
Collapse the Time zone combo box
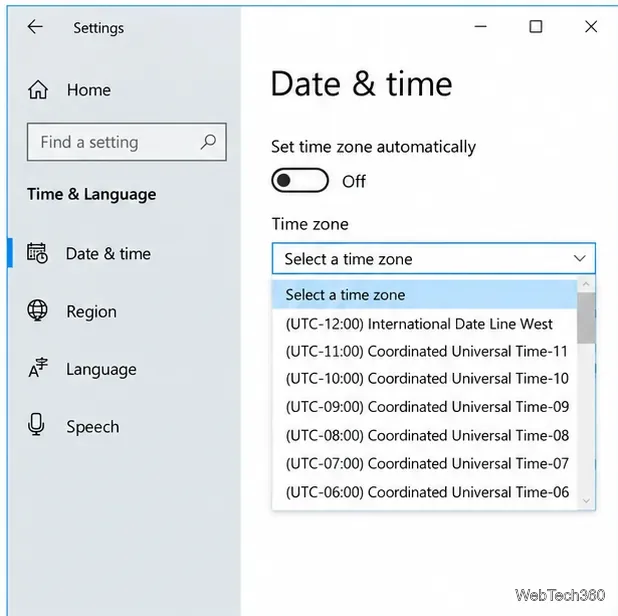pos(434,258)
